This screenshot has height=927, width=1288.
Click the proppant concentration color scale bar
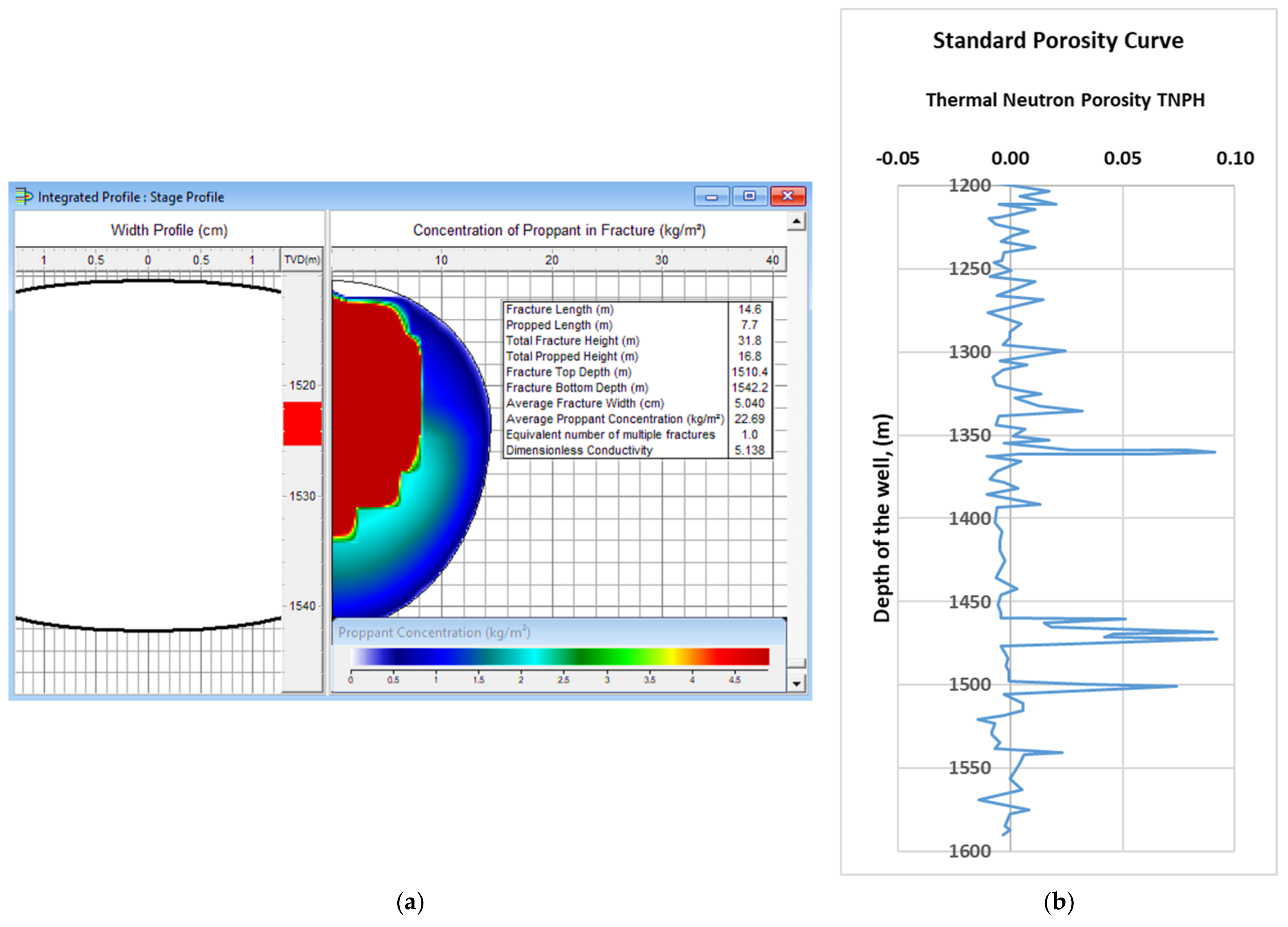(559, 656)
